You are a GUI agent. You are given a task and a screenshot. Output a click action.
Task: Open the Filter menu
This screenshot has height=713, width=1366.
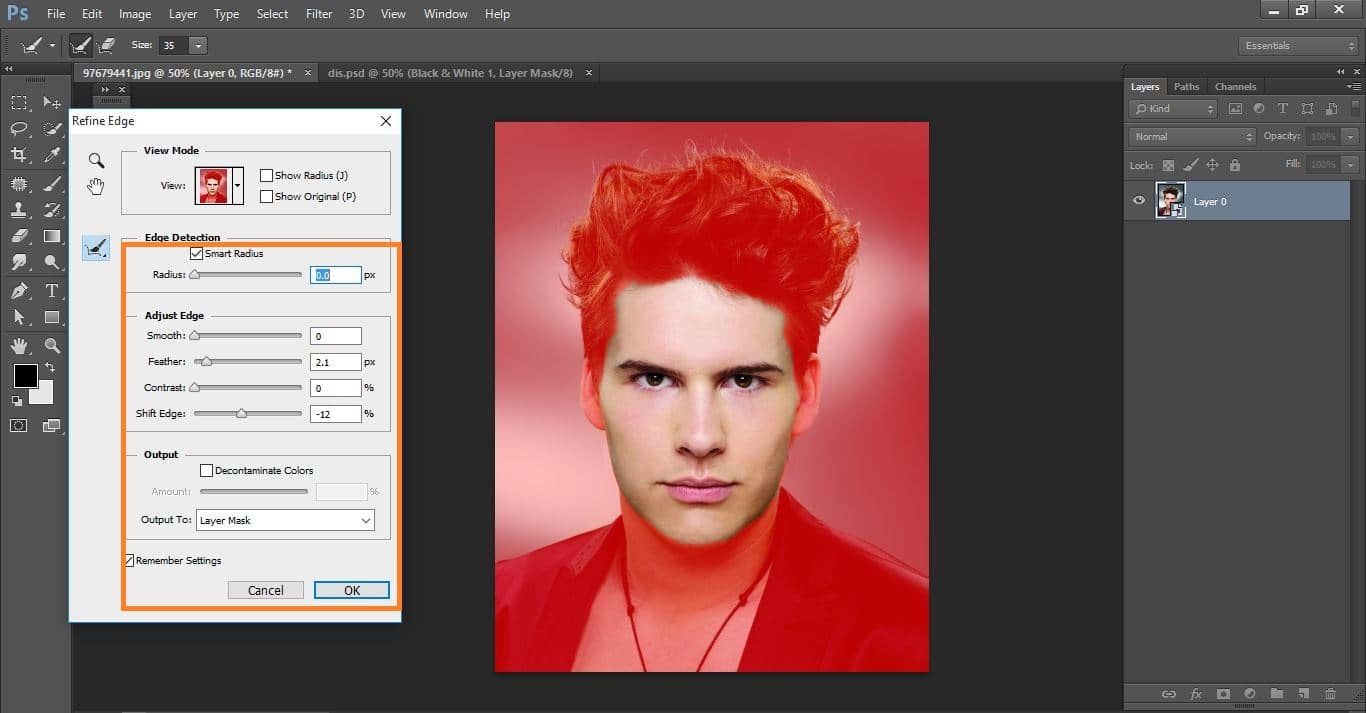click(x=318, y=13)
